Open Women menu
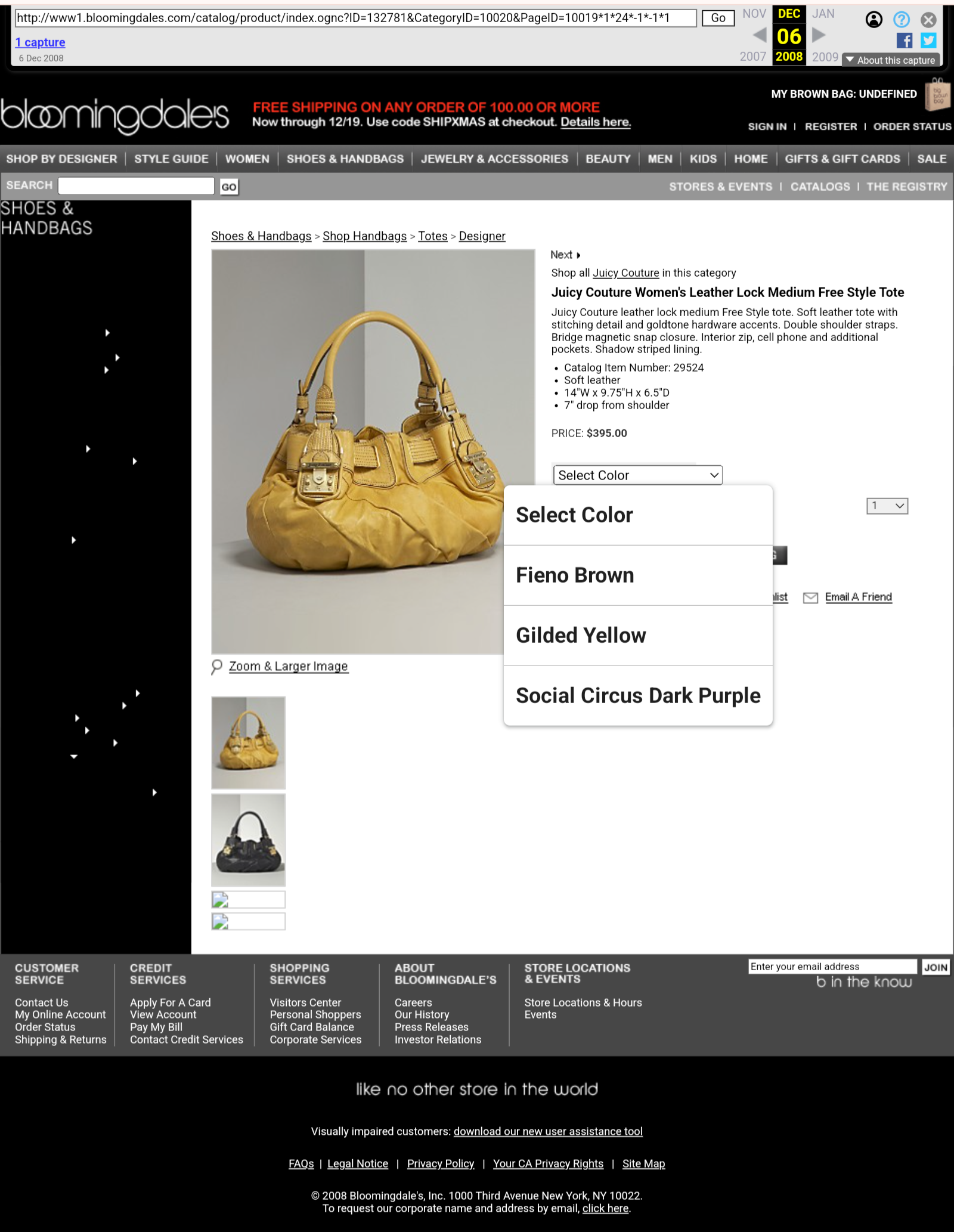 [247, 159]
